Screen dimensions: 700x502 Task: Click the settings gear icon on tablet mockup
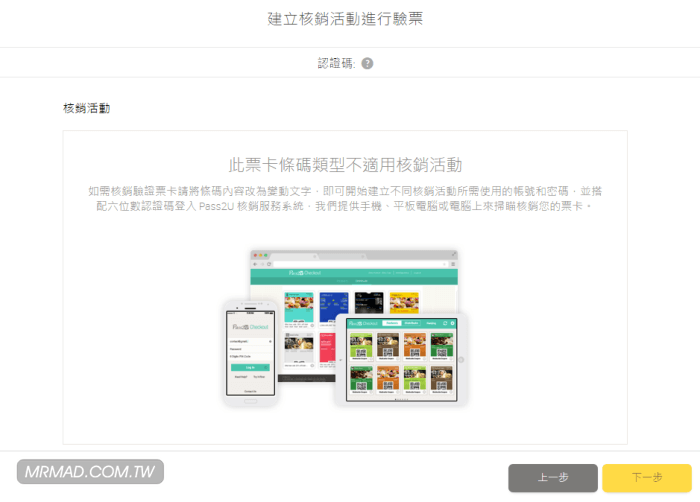coord(451,323)
